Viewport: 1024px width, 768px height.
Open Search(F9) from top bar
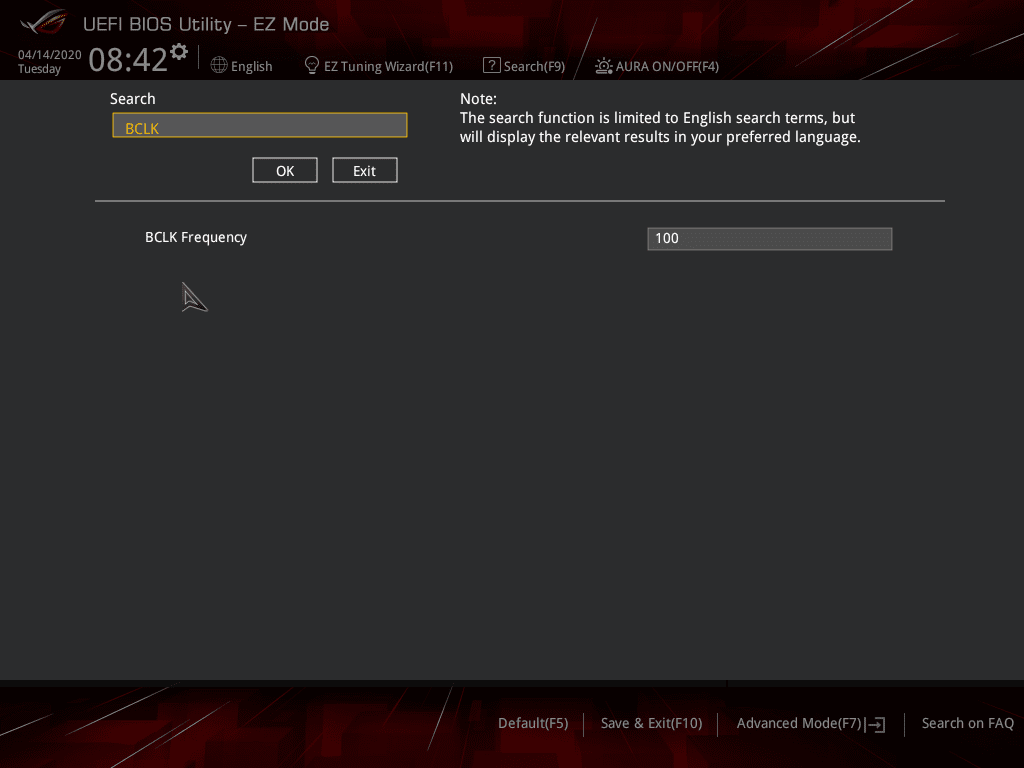tap(534, 66)
